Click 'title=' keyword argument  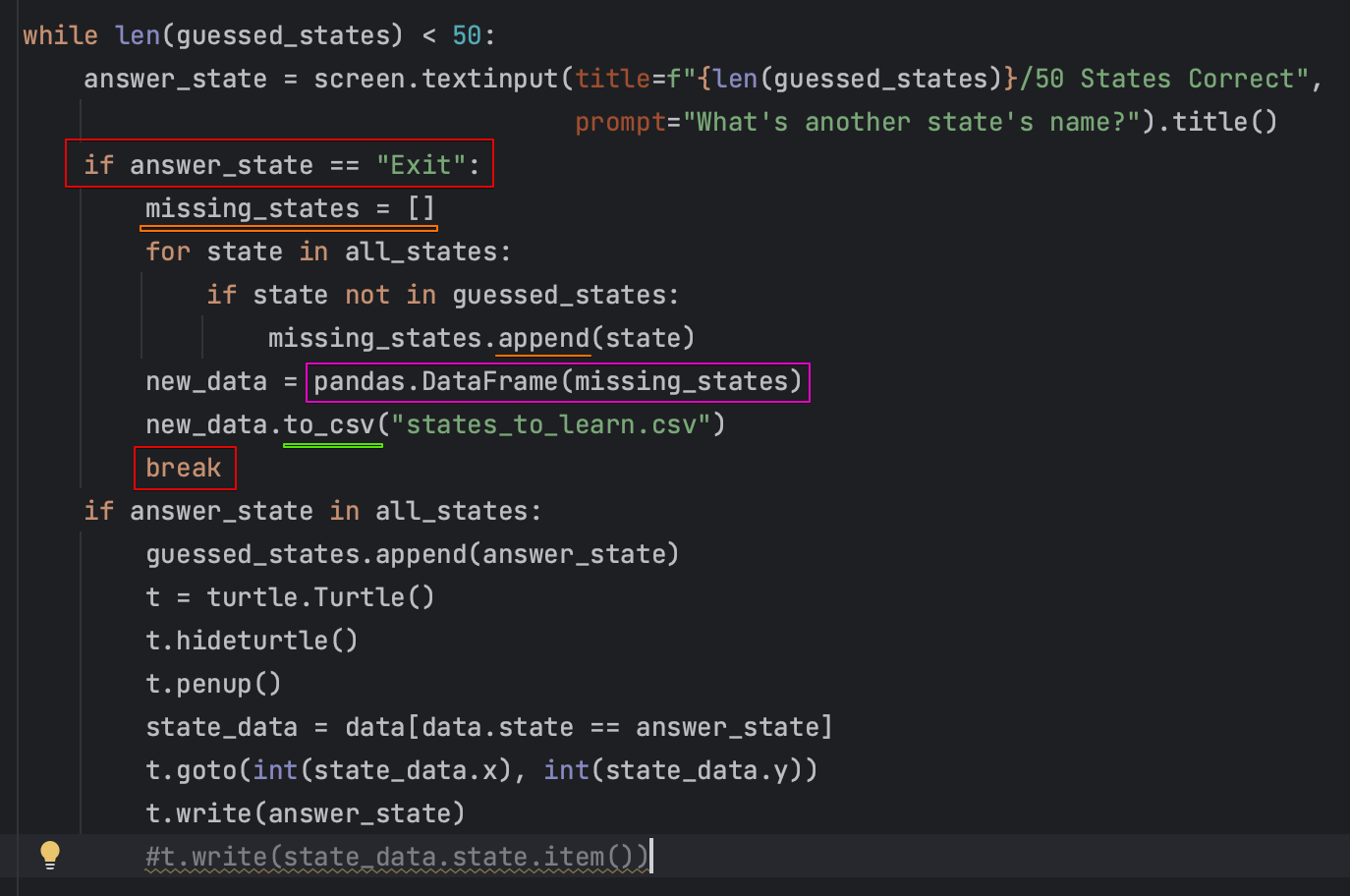coord(621,80)
